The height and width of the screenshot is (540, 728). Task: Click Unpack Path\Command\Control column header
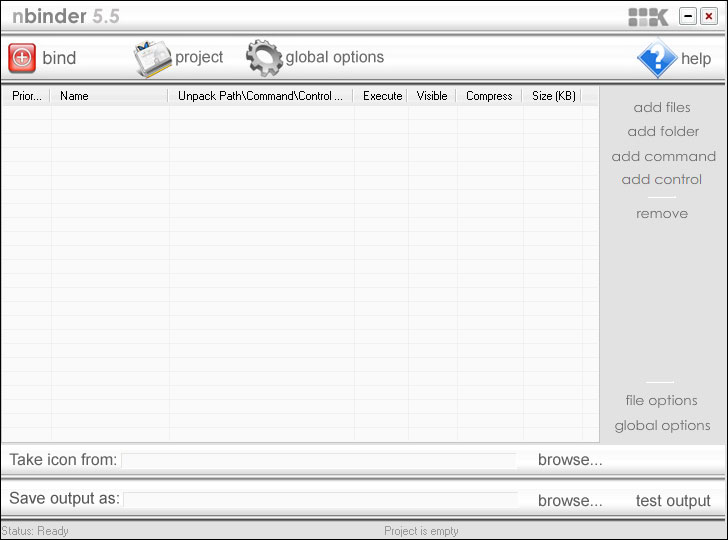click(261, 96)
